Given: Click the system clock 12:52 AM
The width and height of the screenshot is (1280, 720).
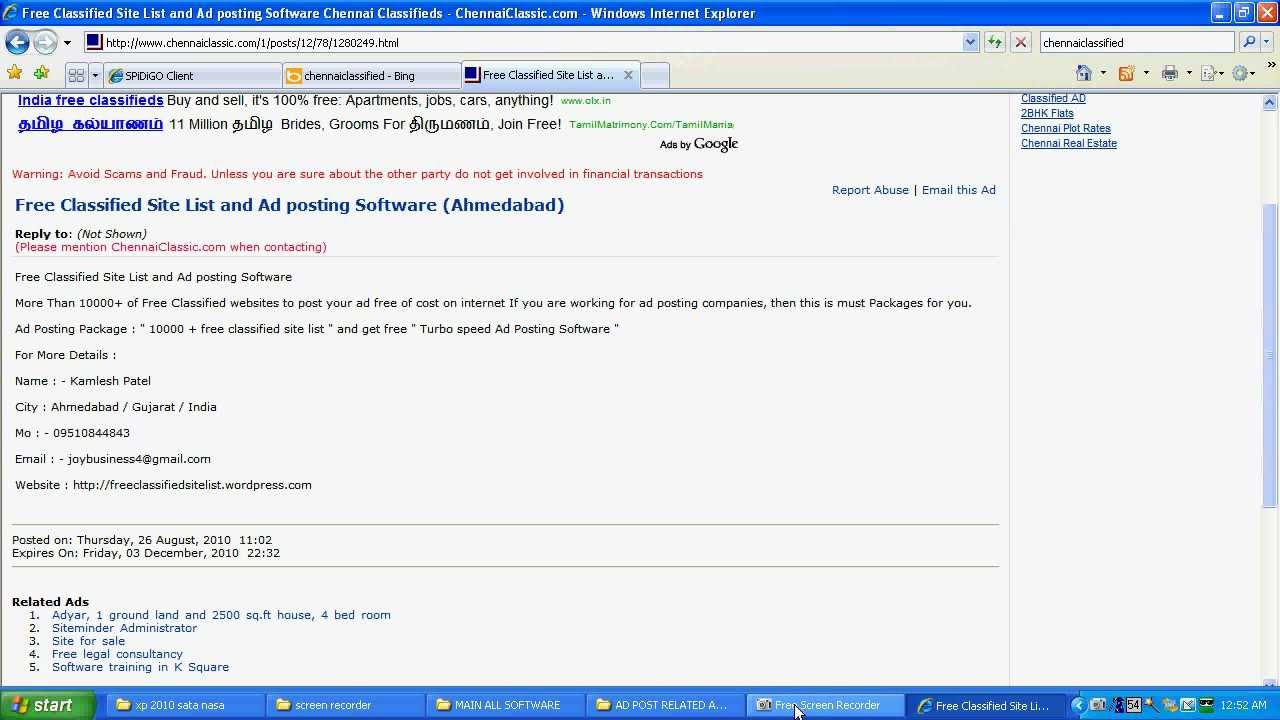Looking at the screenshot, I should pyautogui.click(x=1243, y=705).
